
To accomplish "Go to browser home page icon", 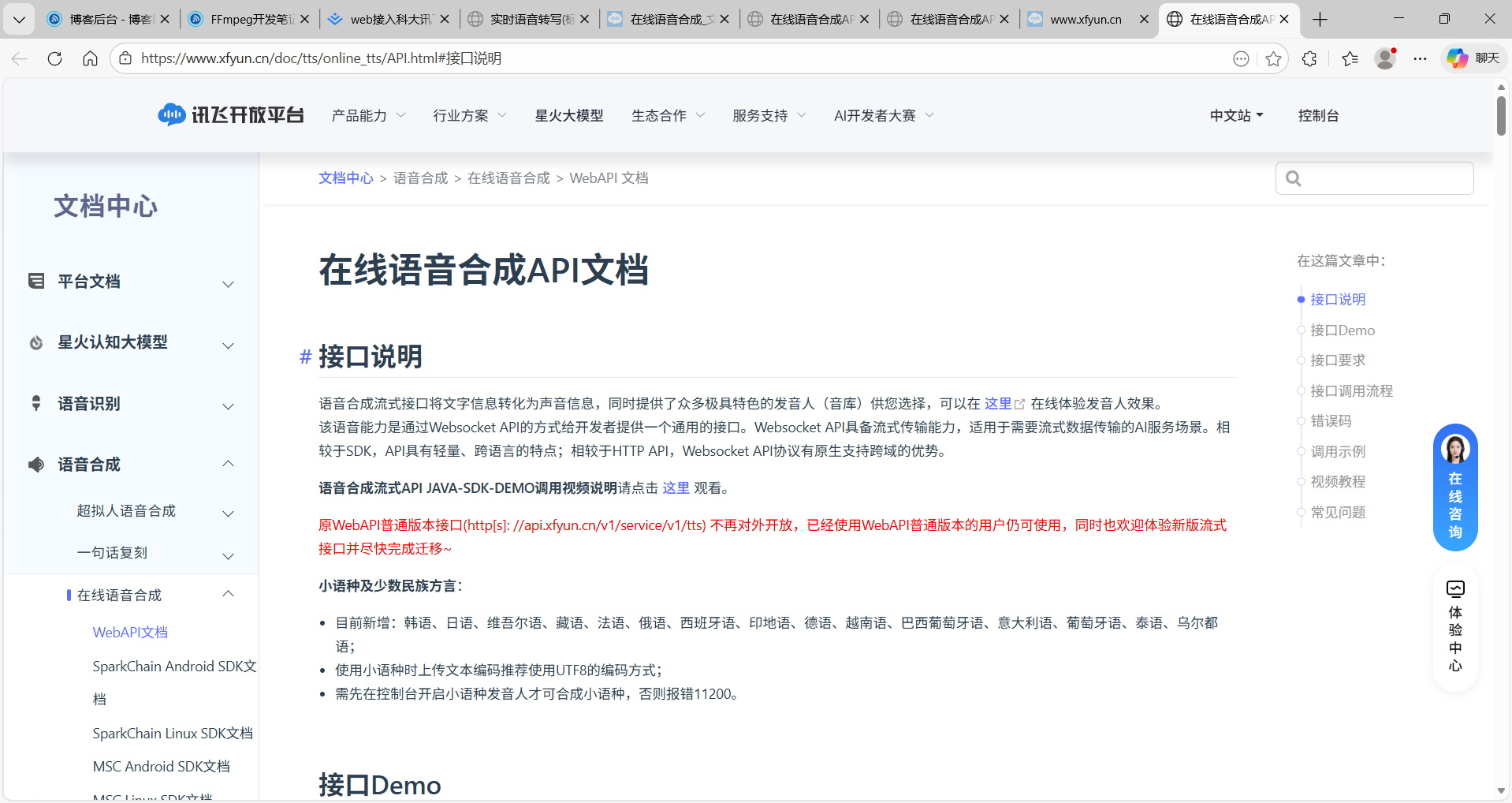I will [90, 58].
